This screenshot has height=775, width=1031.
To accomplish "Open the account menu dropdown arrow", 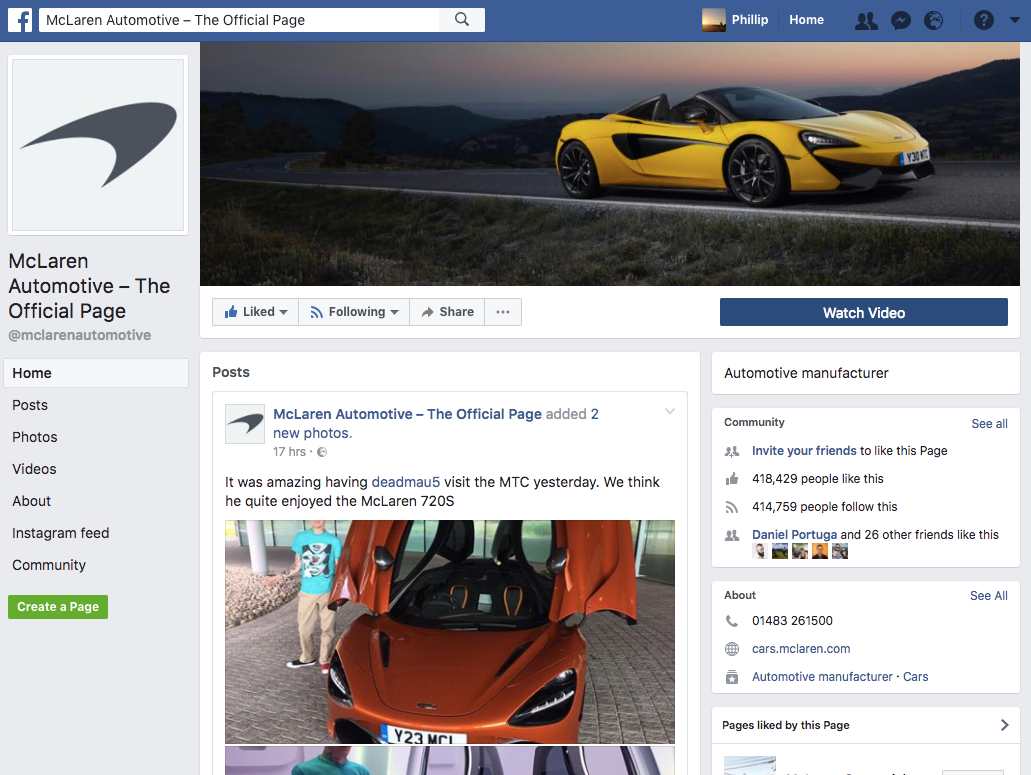I will coord(1015,20).
